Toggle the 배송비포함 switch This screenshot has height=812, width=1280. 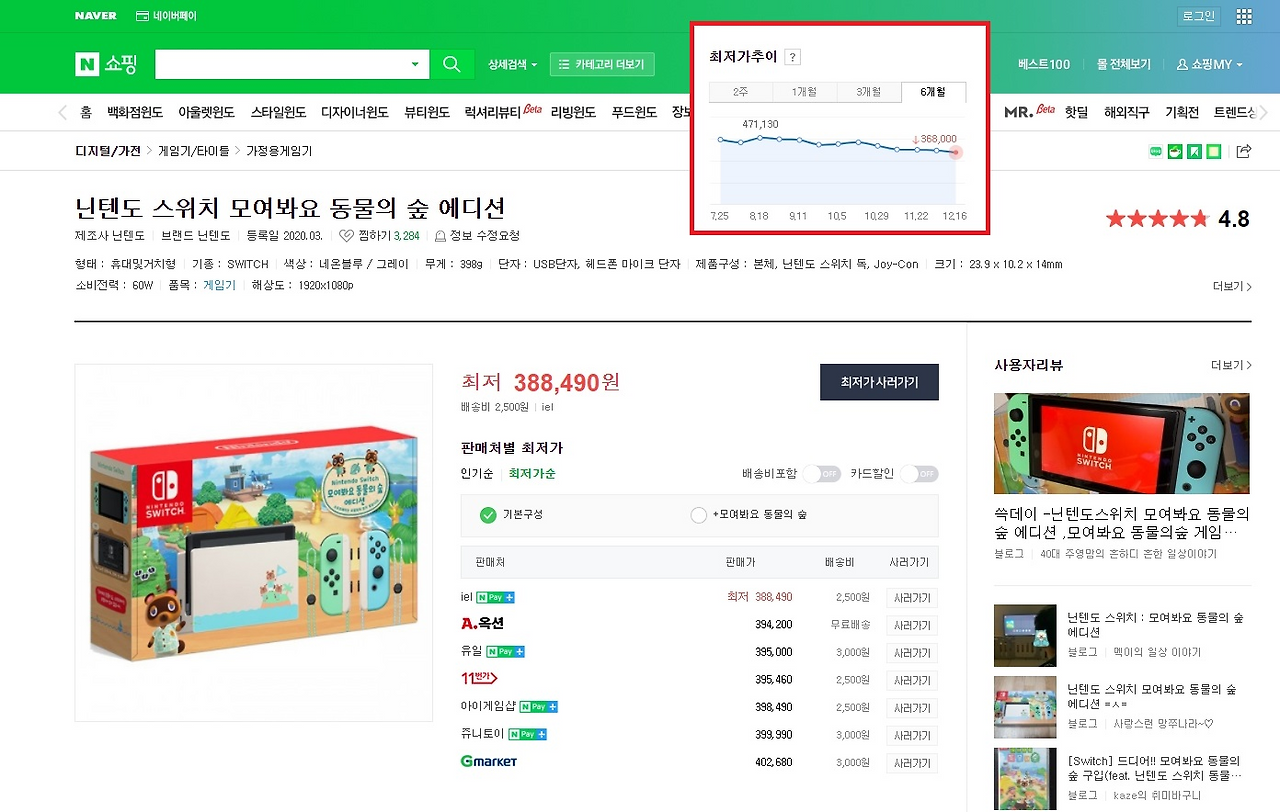[x=821, y=473]
